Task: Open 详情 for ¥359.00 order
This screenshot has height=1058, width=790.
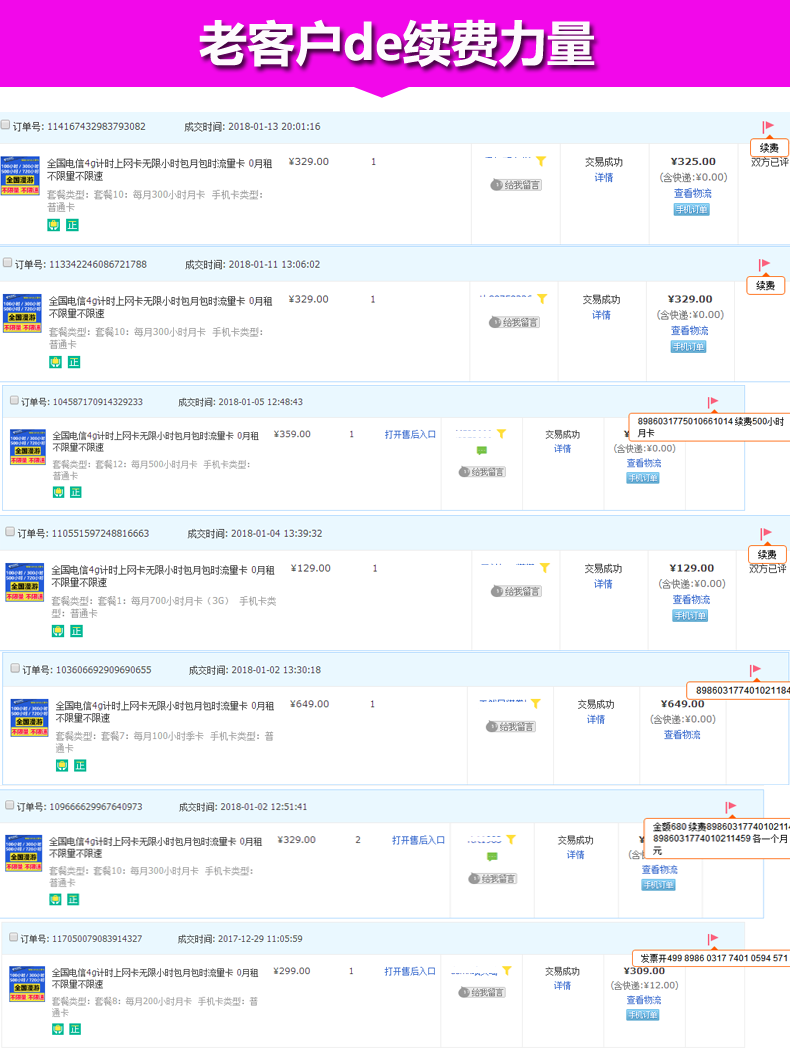Action: 563,449
